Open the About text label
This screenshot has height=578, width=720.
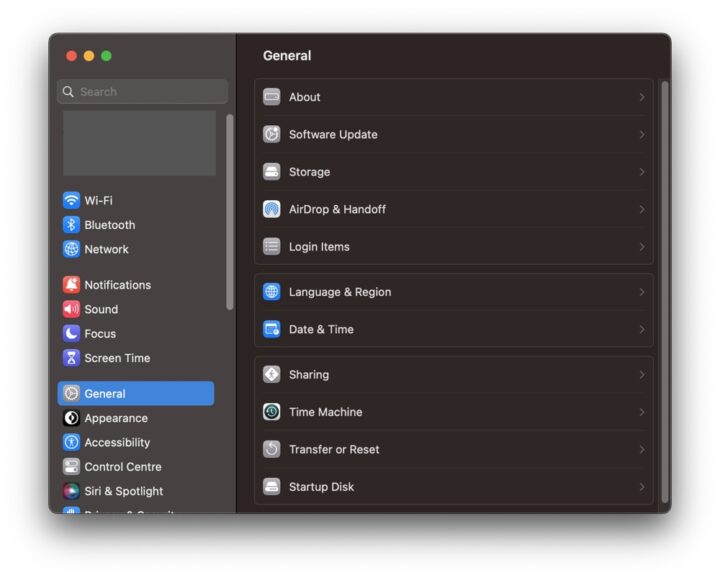click(x=304, y=97)
